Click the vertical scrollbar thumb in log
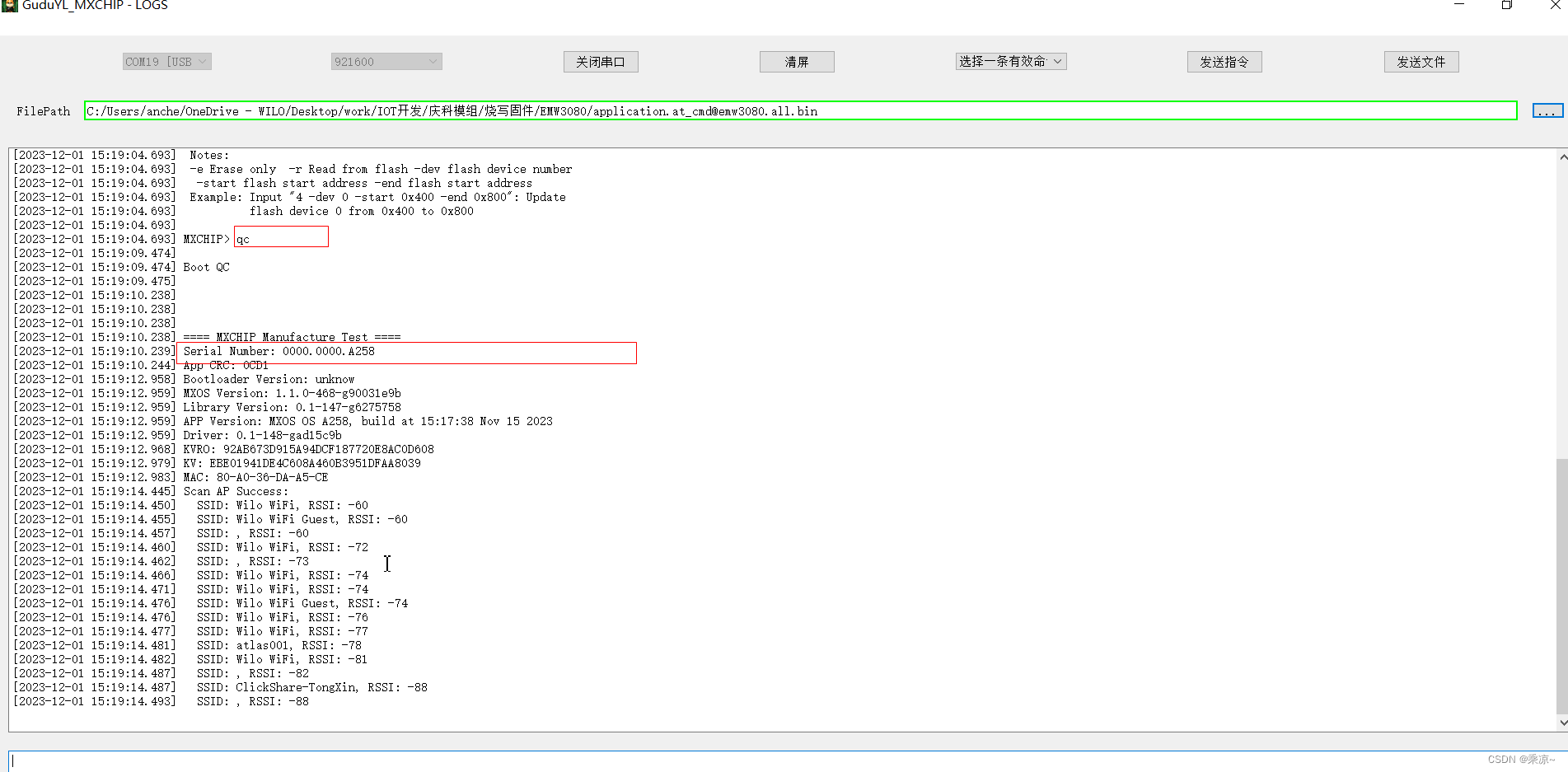1568x772 pixels. point(1562,585)
